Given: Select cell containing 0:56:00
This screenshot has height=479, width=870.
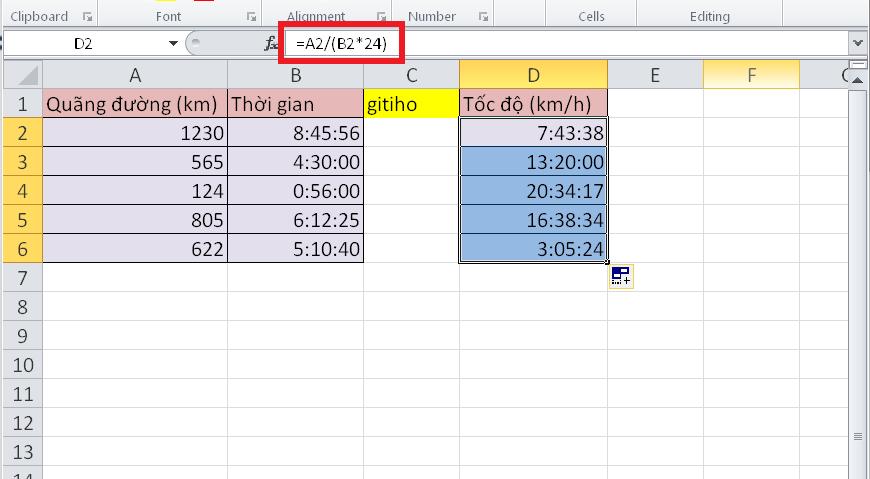Looking at the screenshot, I should [296, 190].
